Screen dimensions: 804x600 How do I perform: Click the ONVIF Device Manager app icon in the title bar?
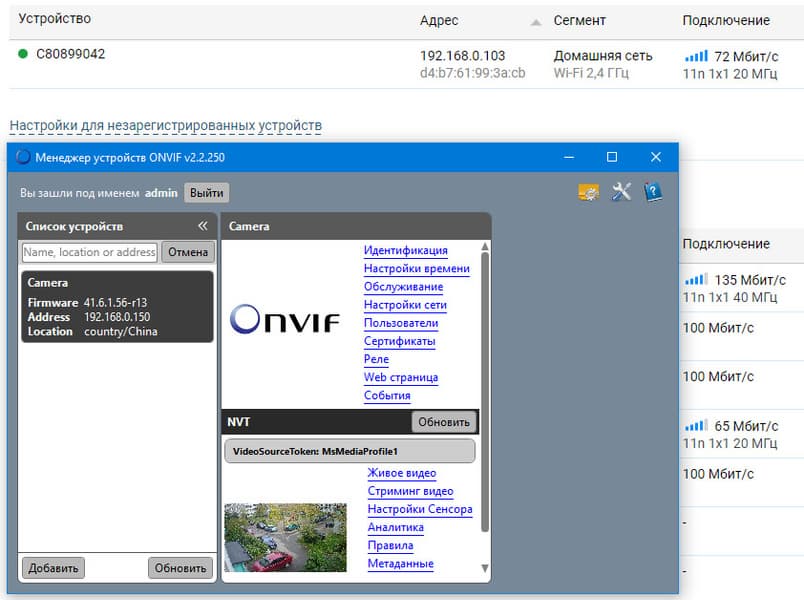point(23,157)
